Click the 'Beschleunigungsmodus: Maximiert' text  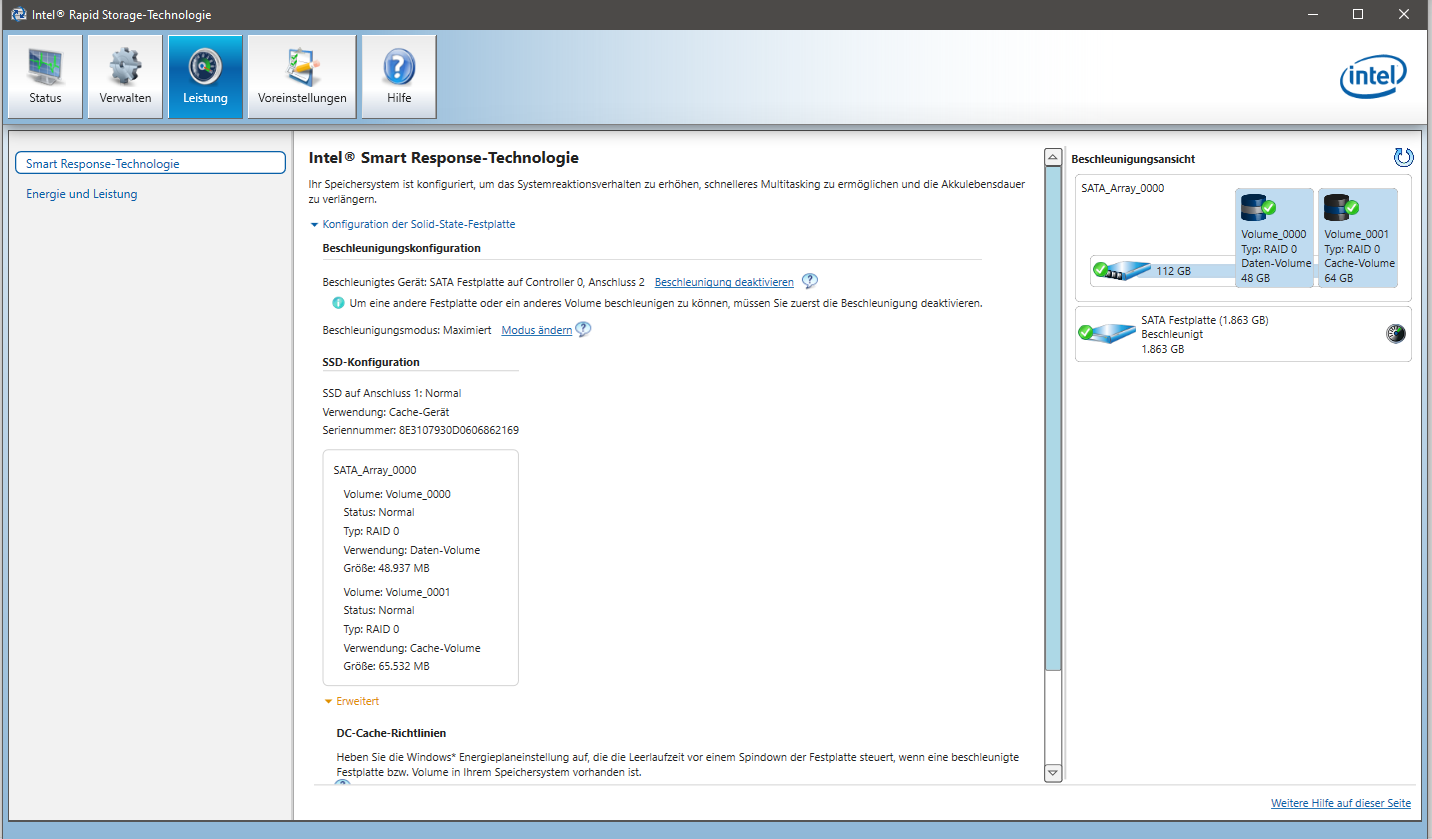click(x=407, y=330)
